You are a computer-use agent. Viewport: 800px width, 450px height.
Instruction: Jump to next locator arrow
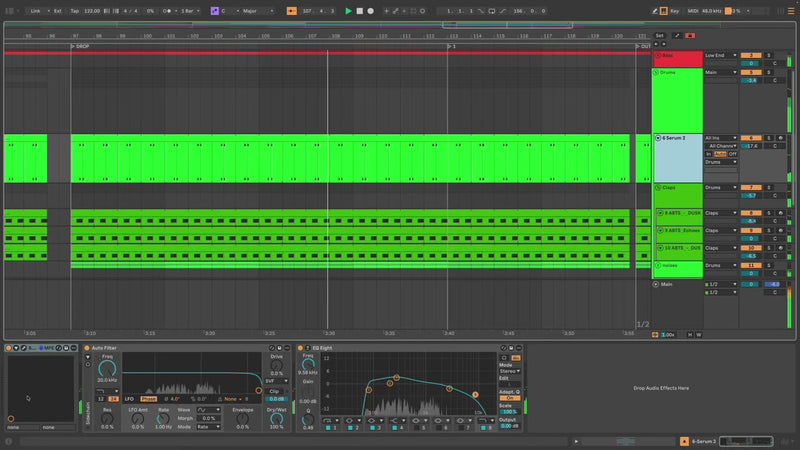pyautogui.click(x=664, y=44)
